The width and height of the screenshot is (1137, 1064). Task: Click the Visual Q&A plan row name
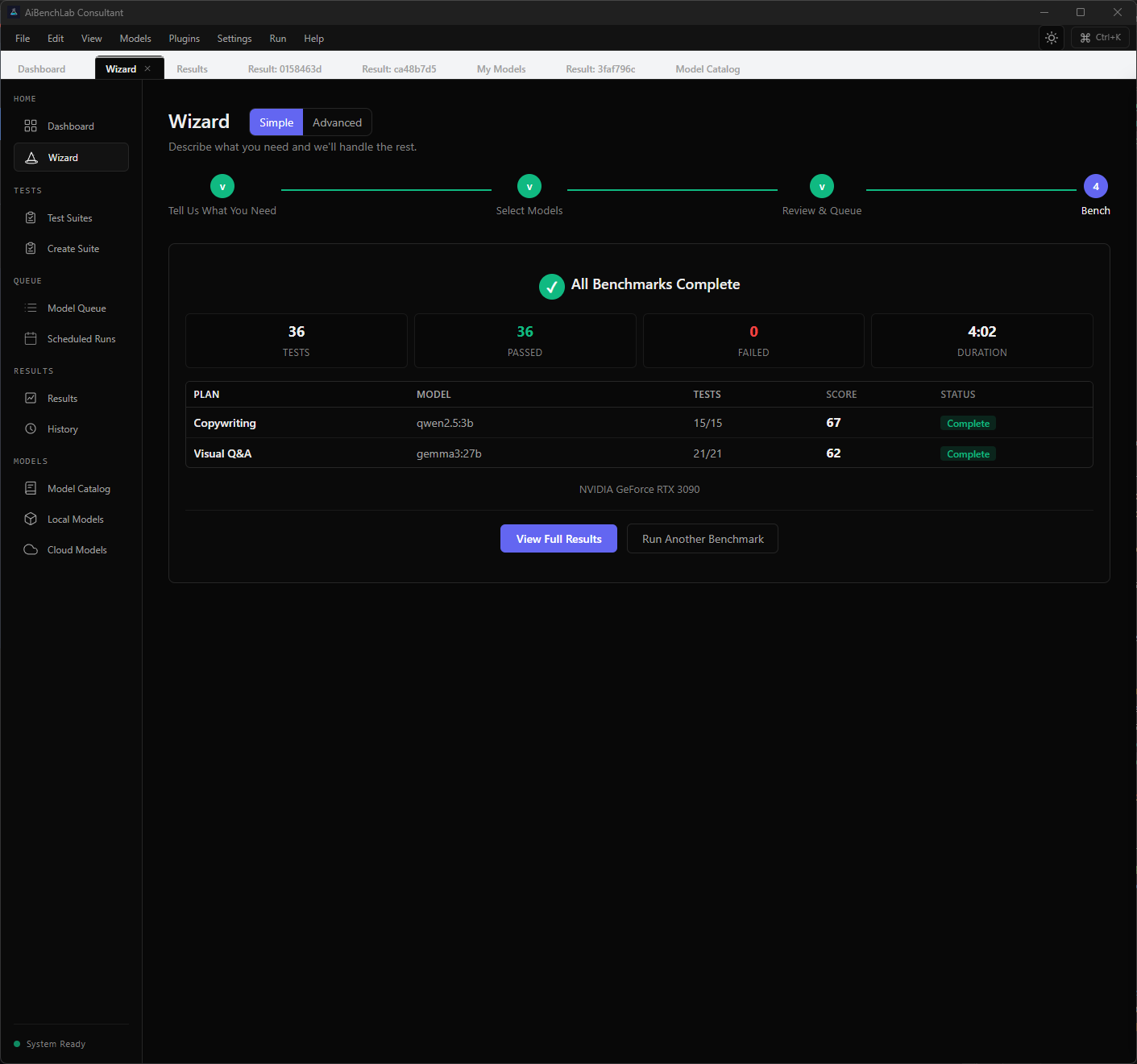[222, 453]
